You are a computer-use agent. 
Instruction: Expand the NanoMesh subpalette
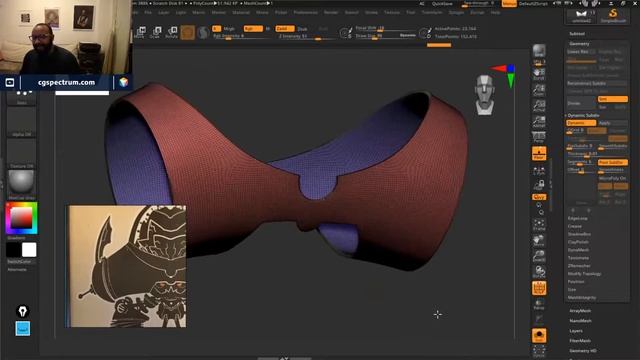(x=580, y=321)
